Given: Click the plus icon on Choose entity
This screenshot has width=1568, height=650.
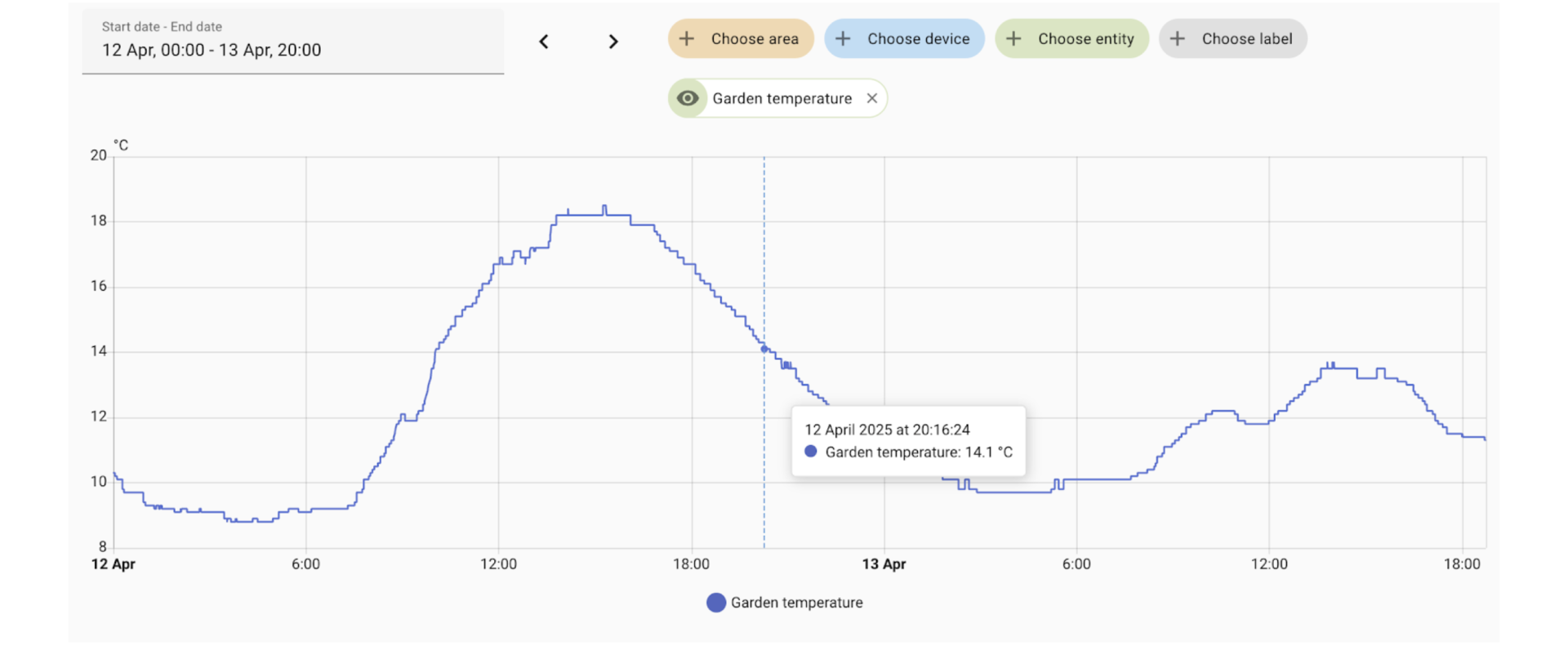Looking at the screenshot, I should click(x=1013, y=39).
